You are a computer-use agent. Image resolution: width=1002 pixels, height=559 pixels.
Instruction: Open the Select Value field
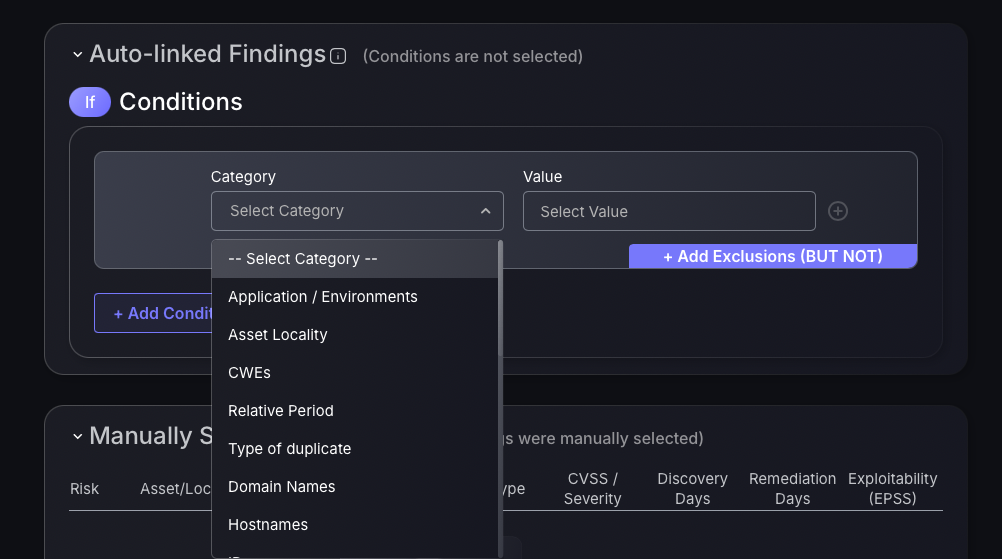point(669,211)
